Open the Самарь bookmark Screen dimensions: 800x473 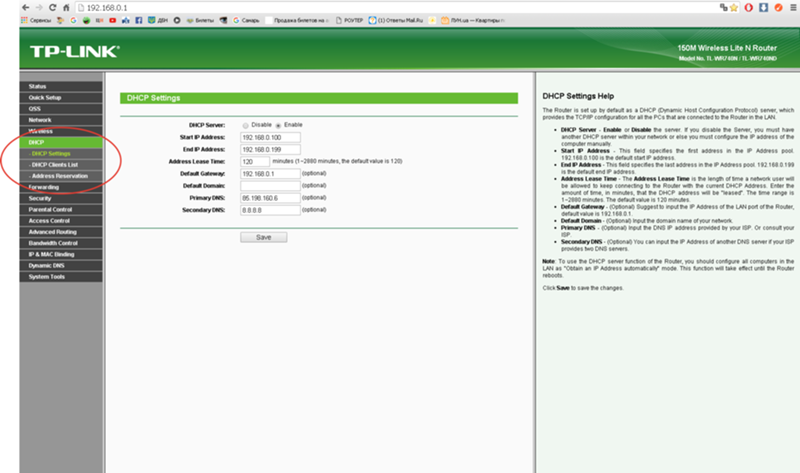[x=246, y=20]
